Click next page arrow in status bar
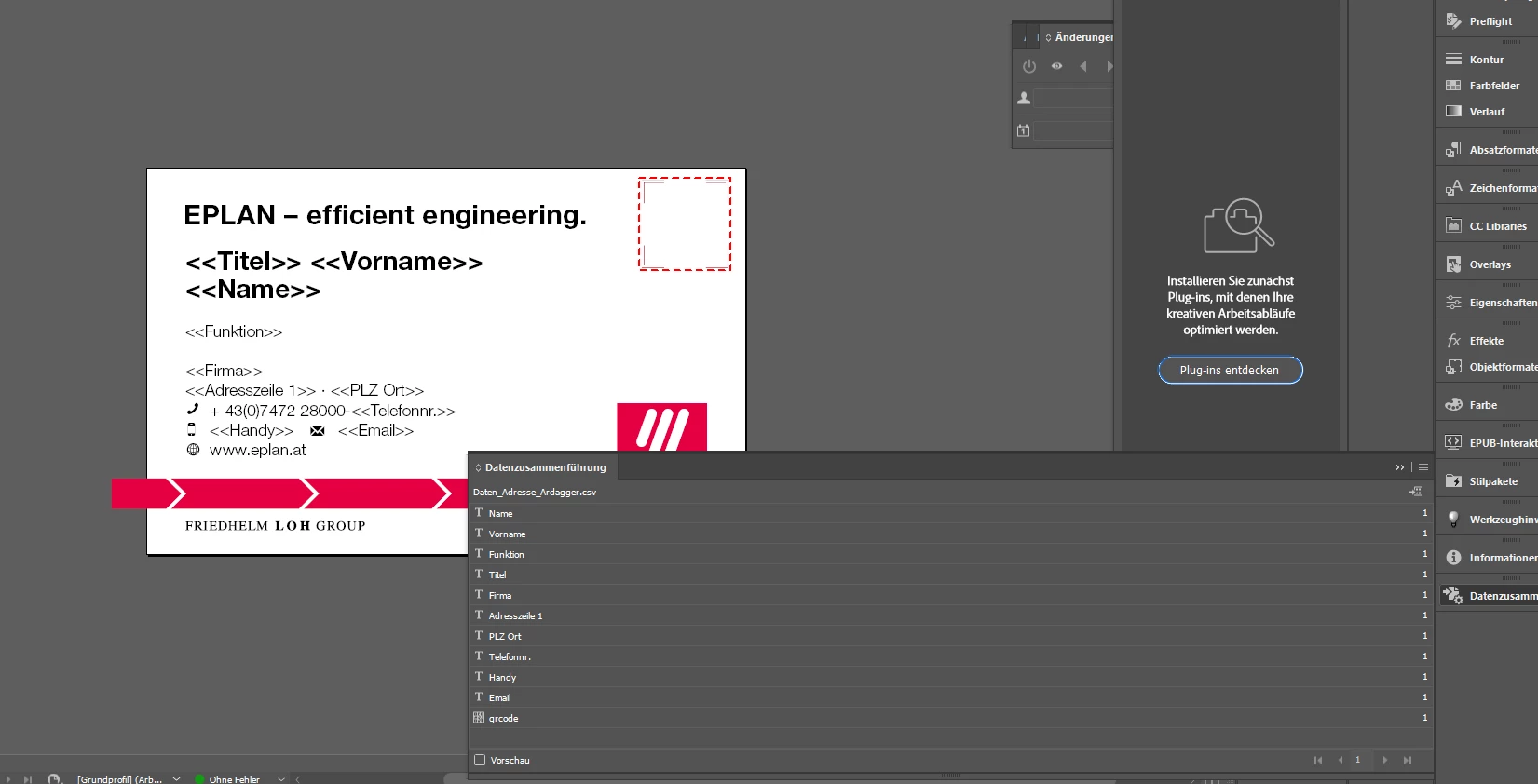Screen dimensions: 1538x784 pyautogui.click(x=8, y=778)
